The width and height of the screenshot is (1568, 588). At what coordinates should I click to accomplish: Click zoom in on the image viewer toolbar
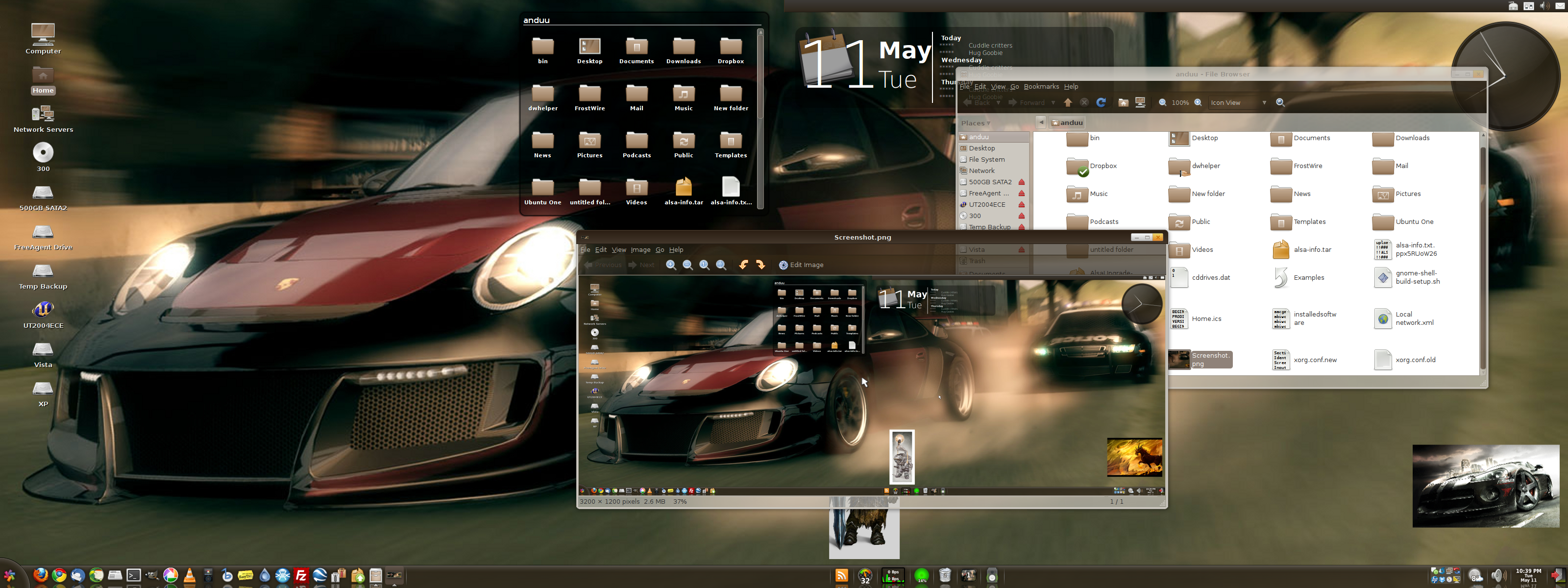[x=671, y=265]
